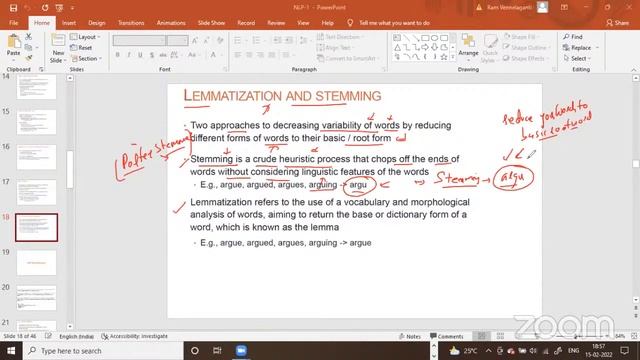The width and height of the screenshot is (640, 360).
Task: Open the Arrange menu
Action: click(x=468, y=47)
